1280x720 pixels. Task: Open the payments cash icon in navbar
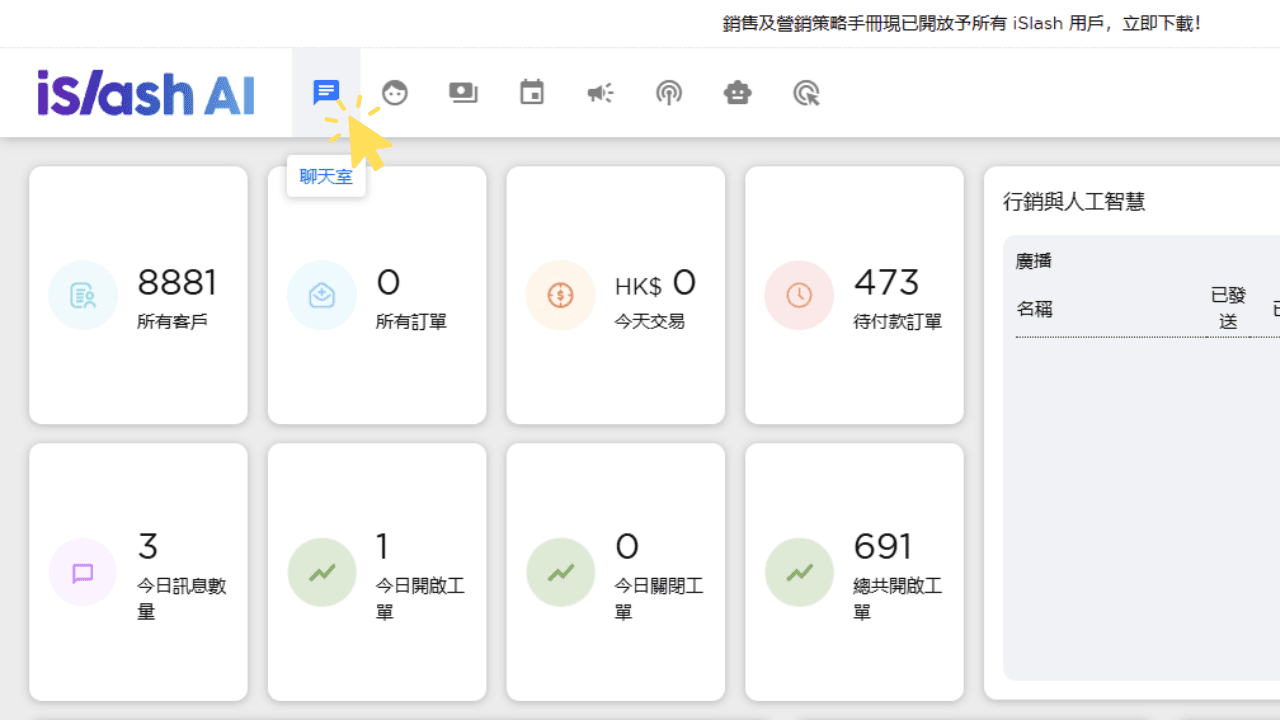click(x=463, y=93)
